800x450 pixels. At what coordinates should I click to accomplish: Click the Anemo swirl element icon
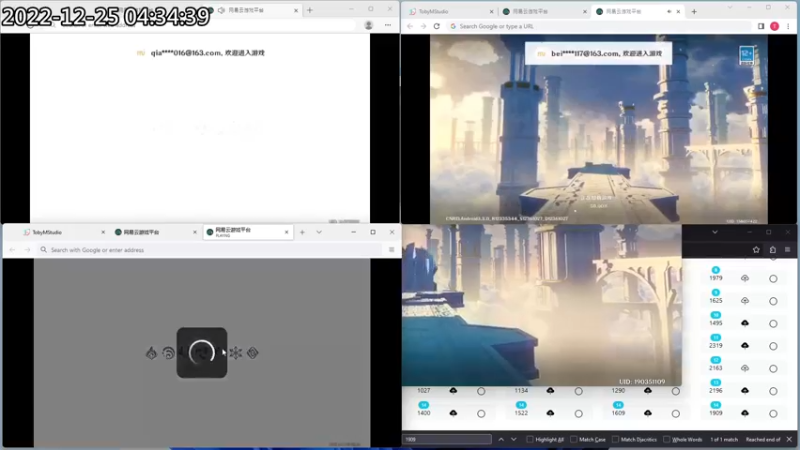[x=168, y=353]
